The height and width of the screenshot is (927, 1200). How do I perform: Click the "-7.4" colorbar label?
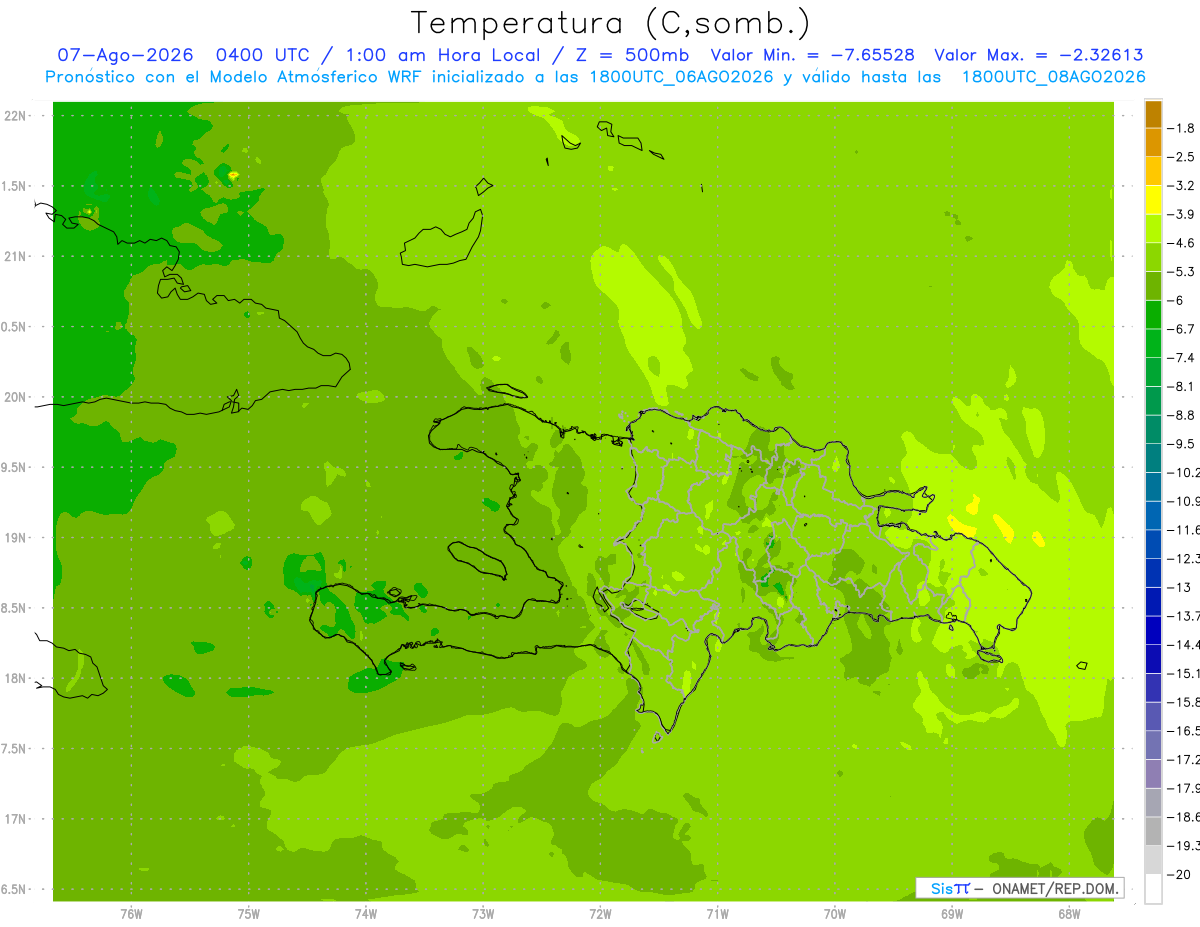1181,358
